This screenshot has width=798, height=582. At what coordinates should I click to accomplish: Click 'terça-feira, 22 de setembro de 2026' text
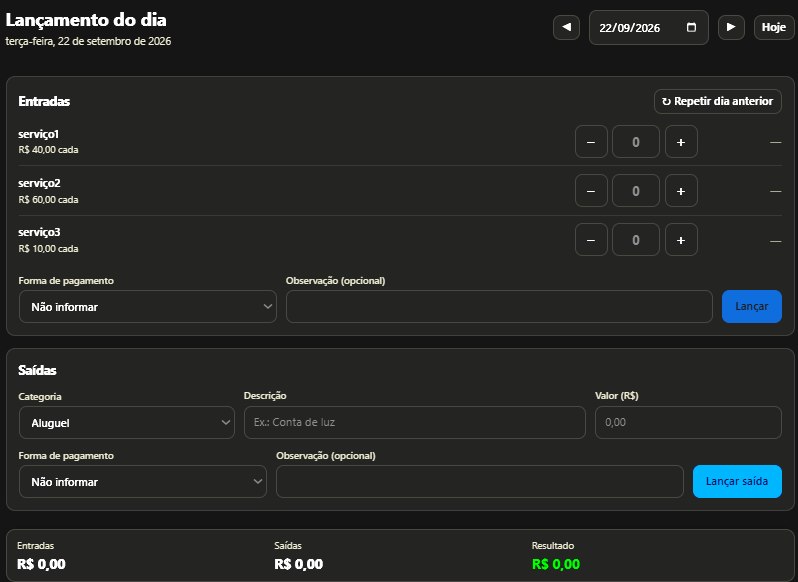88,41
